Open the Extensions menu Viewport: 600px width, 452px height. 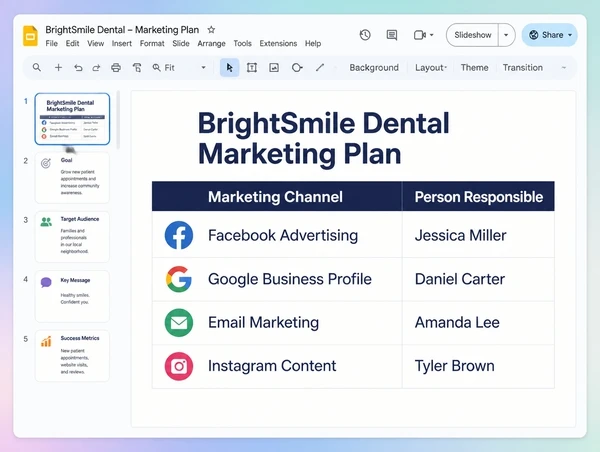pos(278,43)
